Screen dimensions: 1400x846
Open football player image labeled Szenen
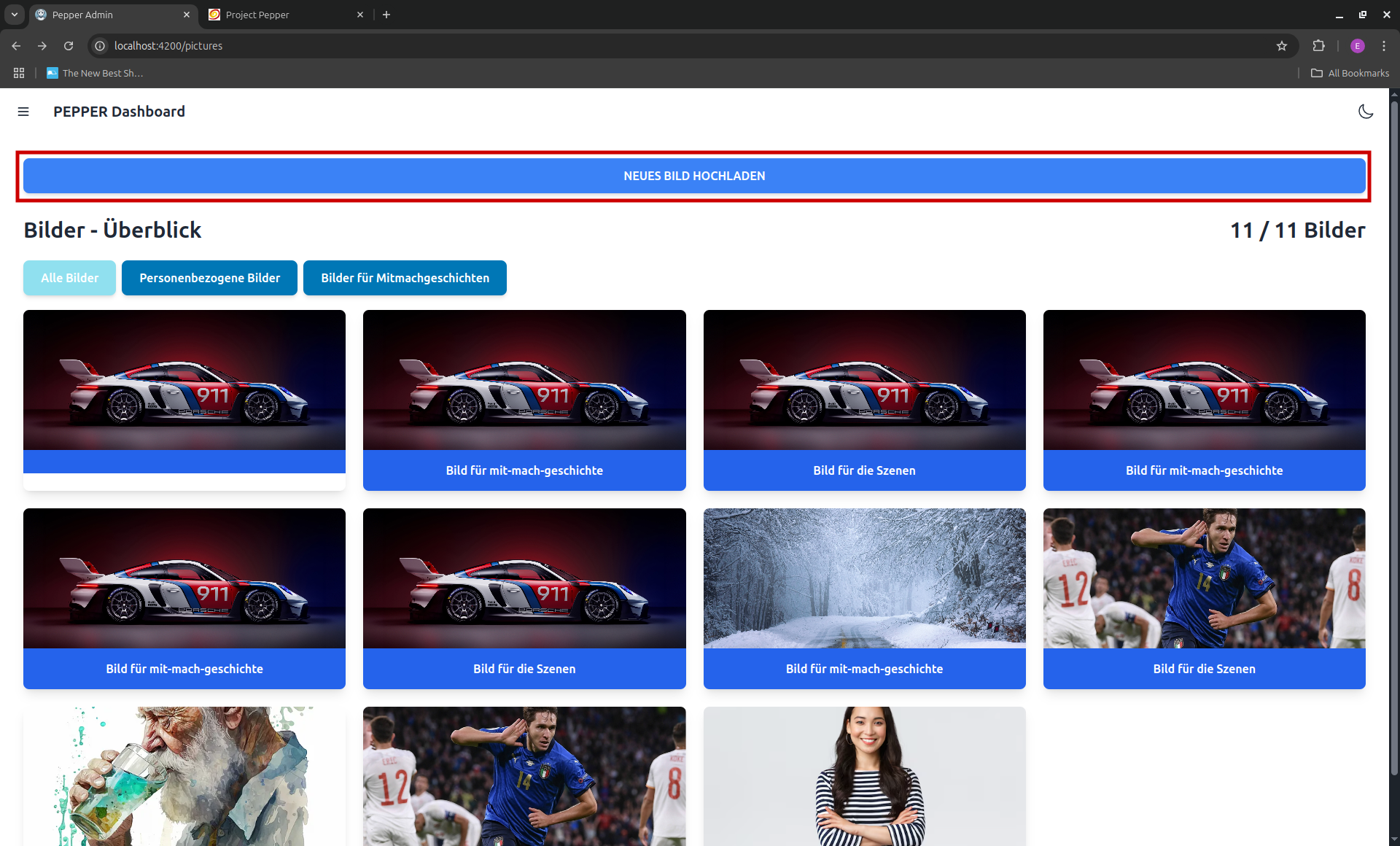pos(1204,578)
